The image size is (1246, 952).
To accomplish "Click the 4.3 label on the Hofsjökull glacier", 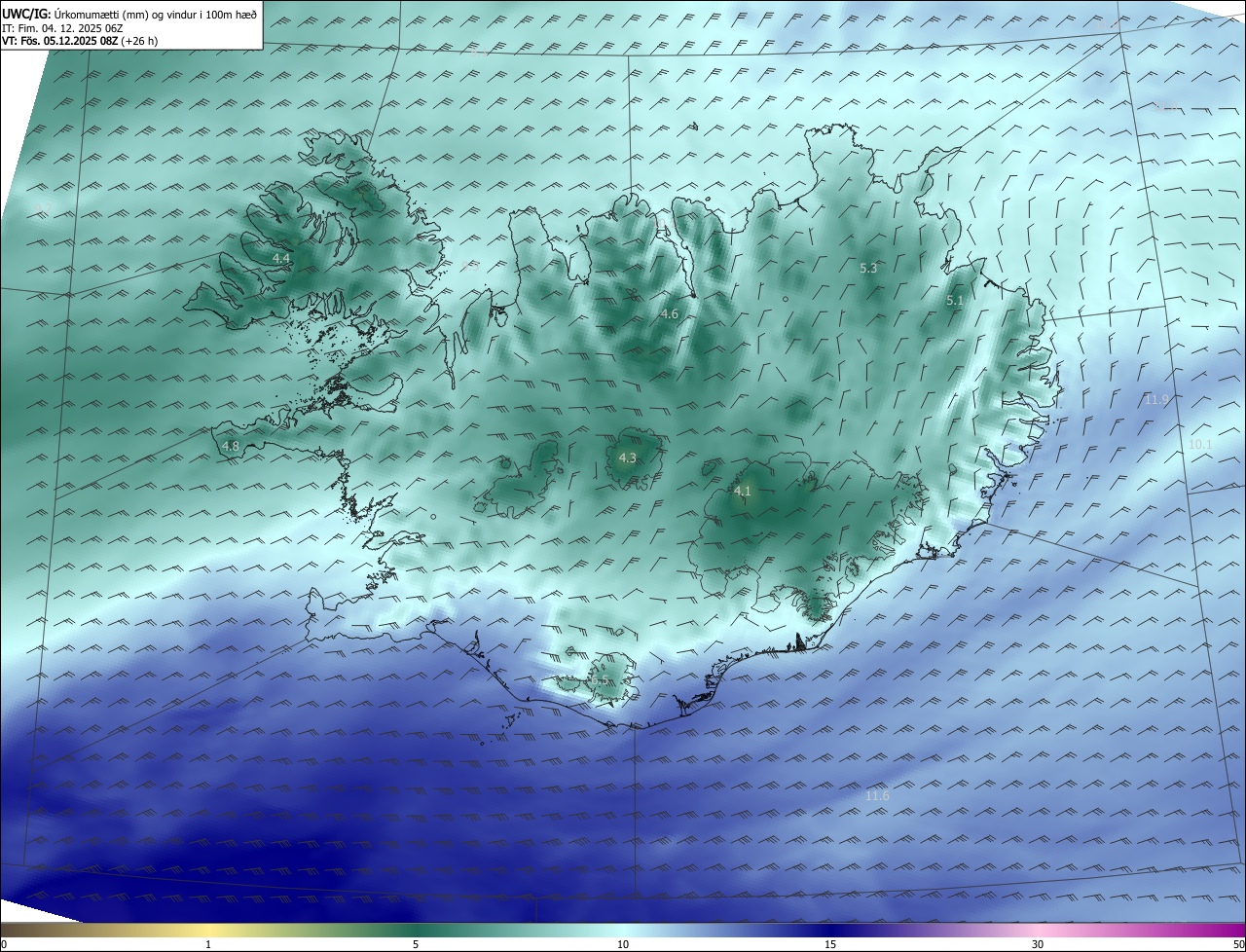I will tap(628, 458).
